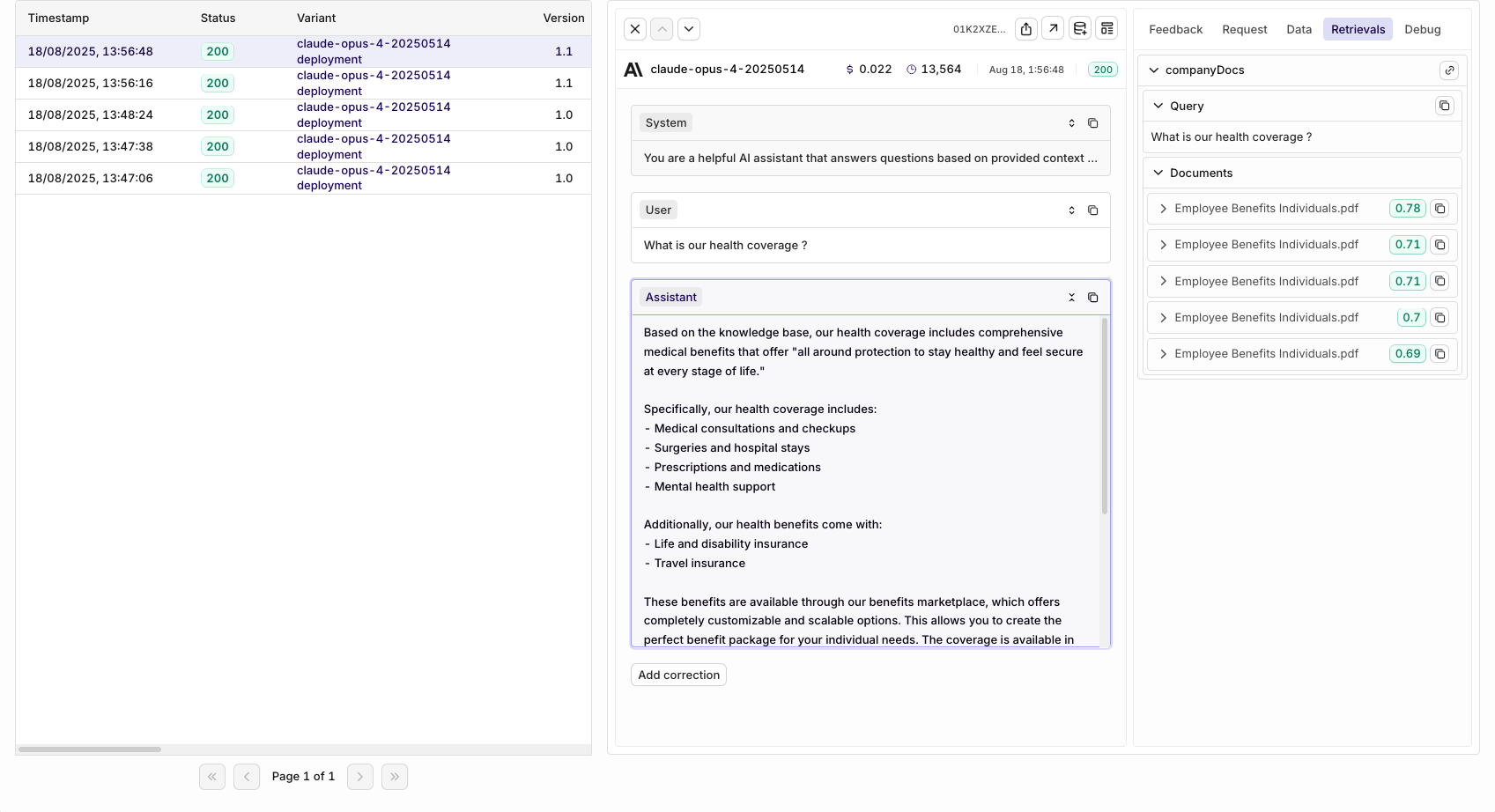Go to next log with down arrow
1495x812 pixels.
[x=689, y=29]
